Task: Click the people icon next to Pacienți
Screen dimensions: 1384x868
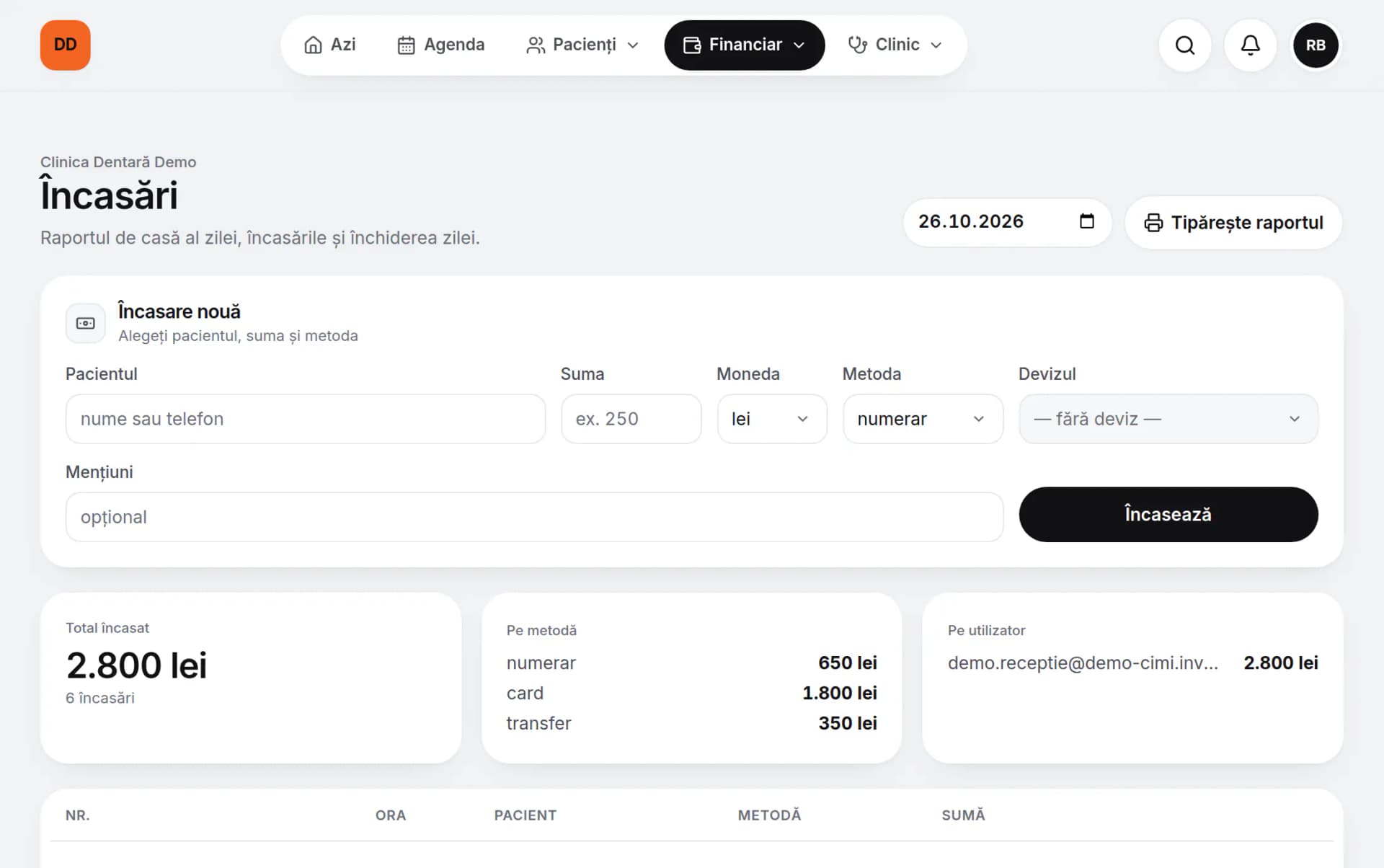Action: pos(535,45)
